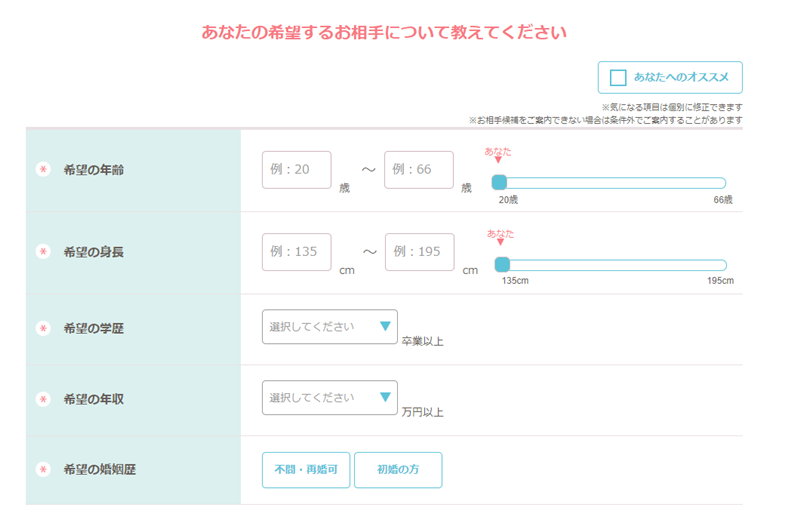Open the 希望の学歴 education dropdown

[x=329, y=327]
